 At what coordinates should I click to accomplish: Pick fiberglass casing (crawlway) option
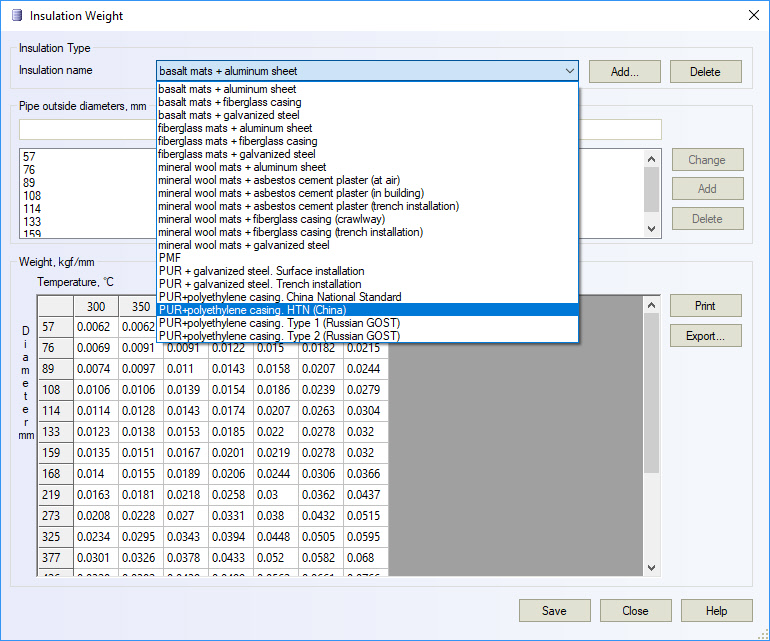coord(367,219)
